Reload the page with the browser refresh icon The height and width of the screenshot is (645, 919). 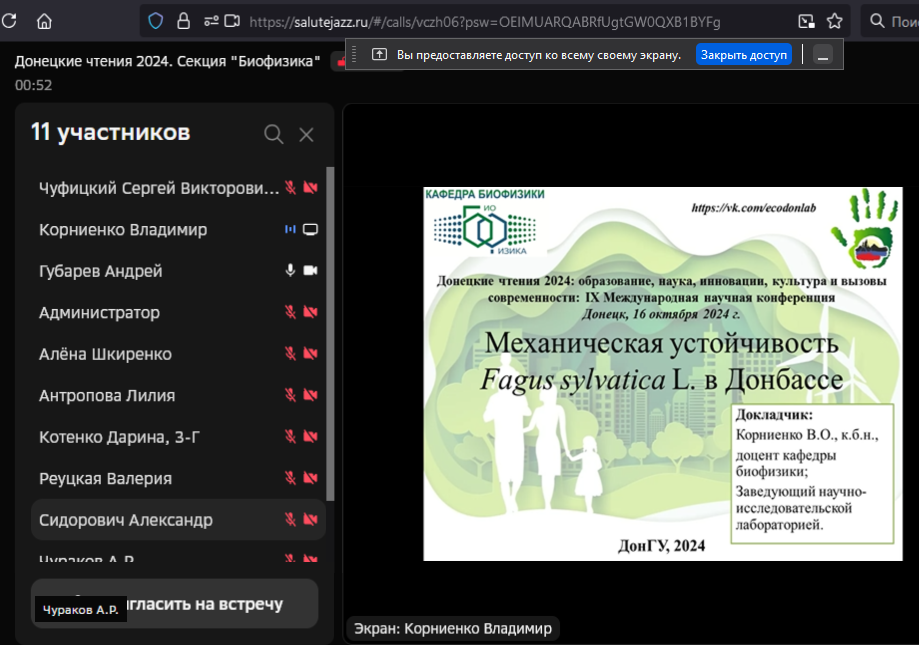tap(9, 21)
